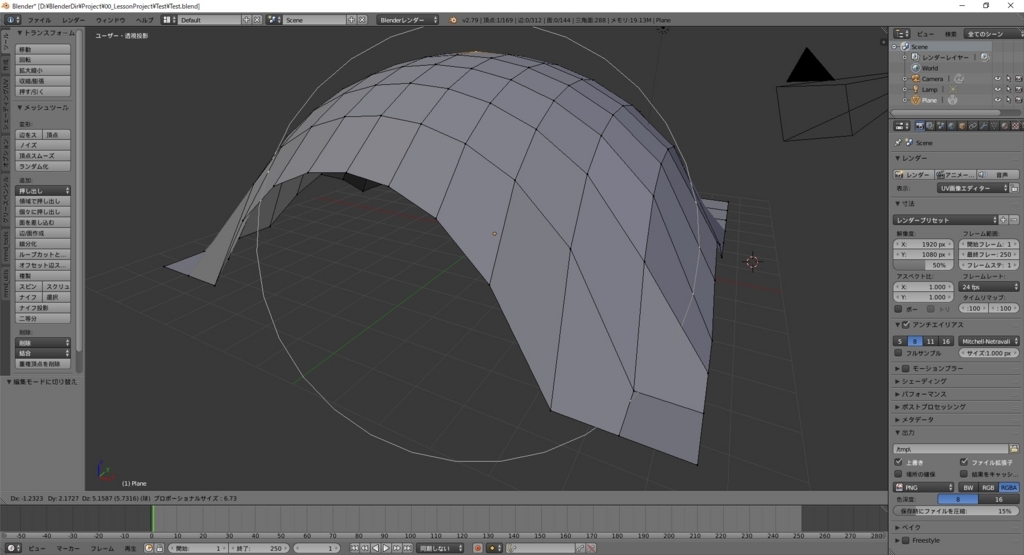Remove render preset with minus icon
1024x555 pixels.
[1014, 220]
